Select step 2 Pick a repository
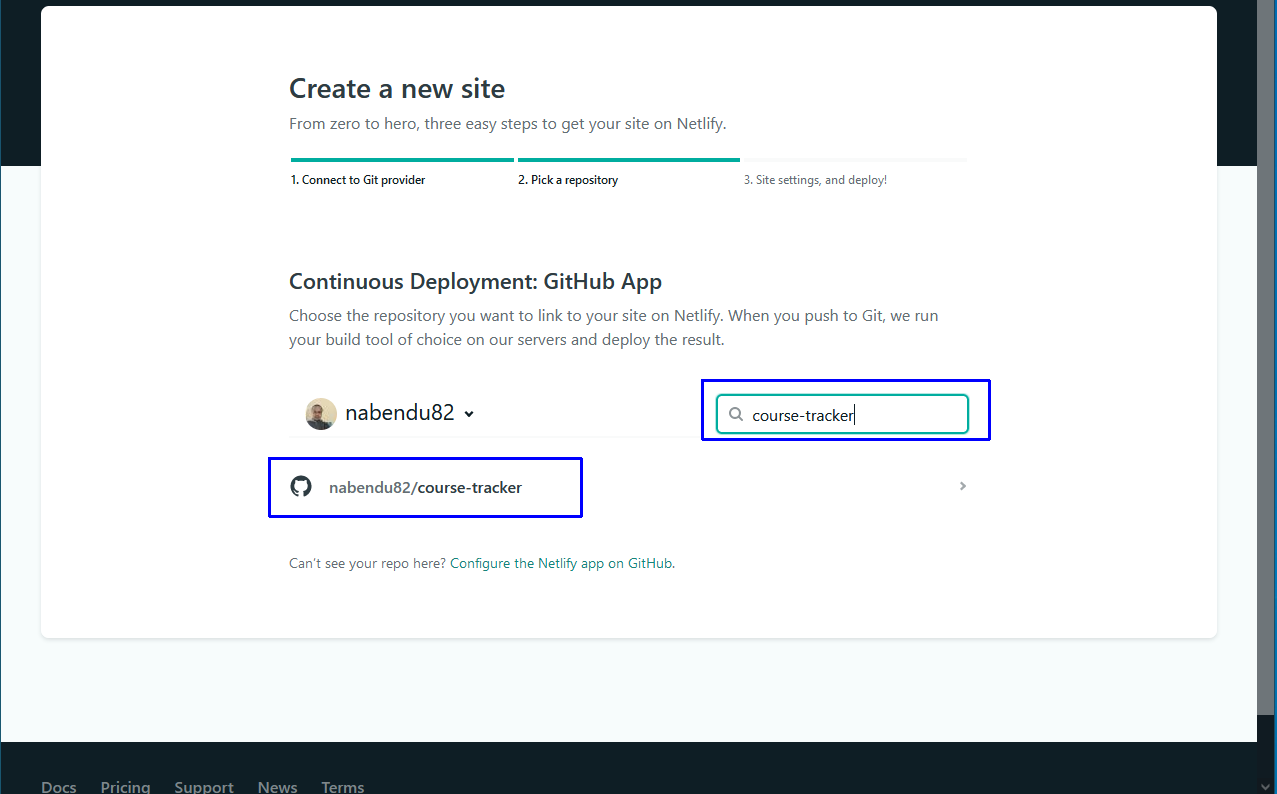 [x=568, y=180]
